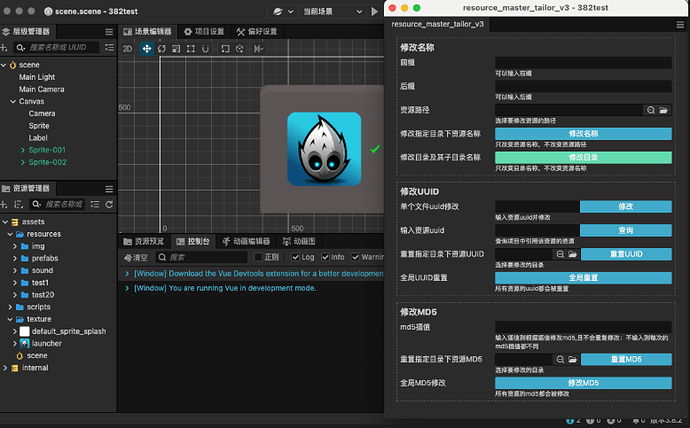Select the Label node in hierarchy

pos(38,138)
